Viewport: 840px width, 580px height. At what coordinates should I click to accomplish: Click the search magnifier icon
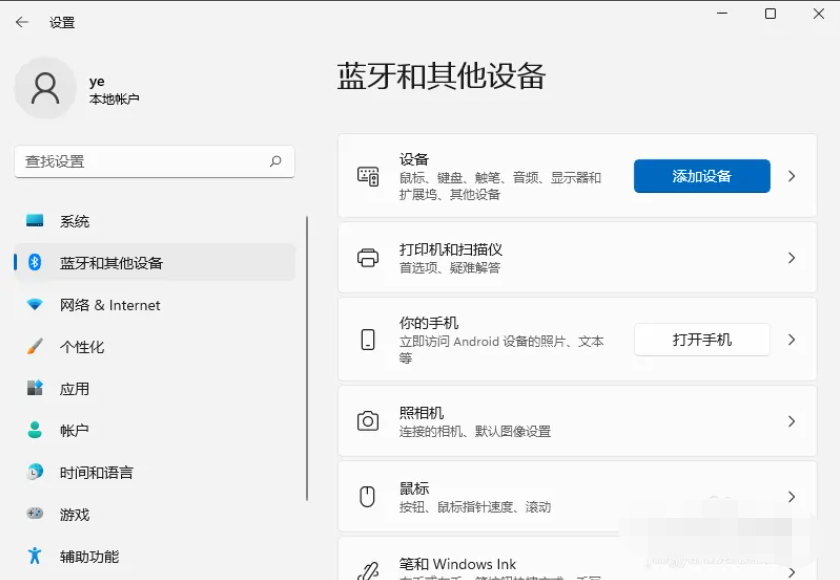(275, 161)
